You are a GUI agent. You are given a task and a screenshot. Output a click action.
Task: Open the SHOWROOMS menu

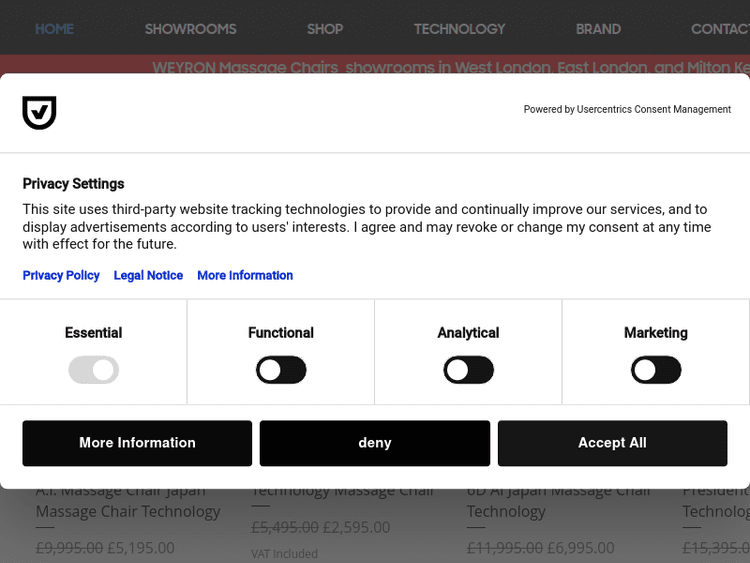point(190,29)
